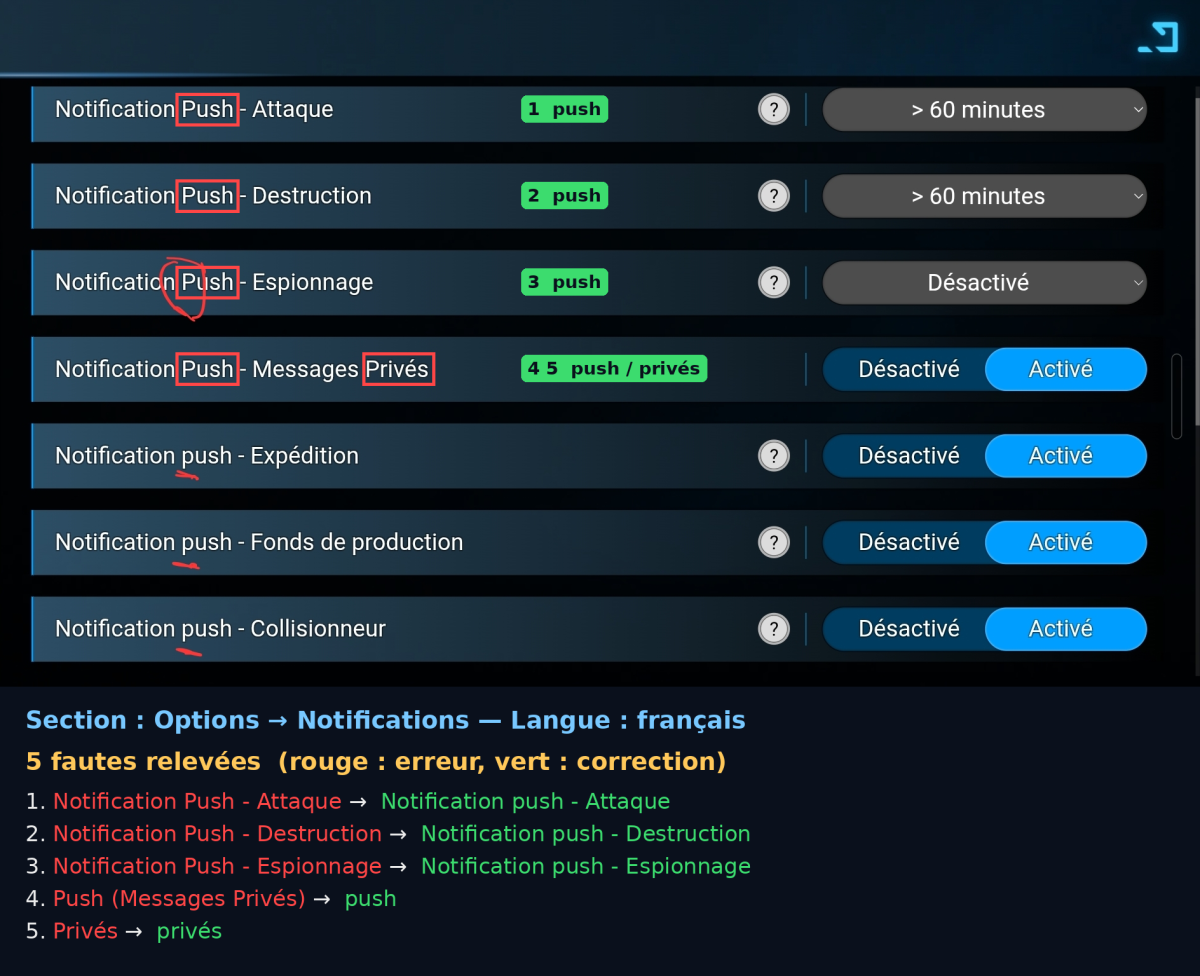The image size is (1200, 976).
Task: Click the 'Notification Push - Espionnage' row label
Action: (x=214, y=283)
